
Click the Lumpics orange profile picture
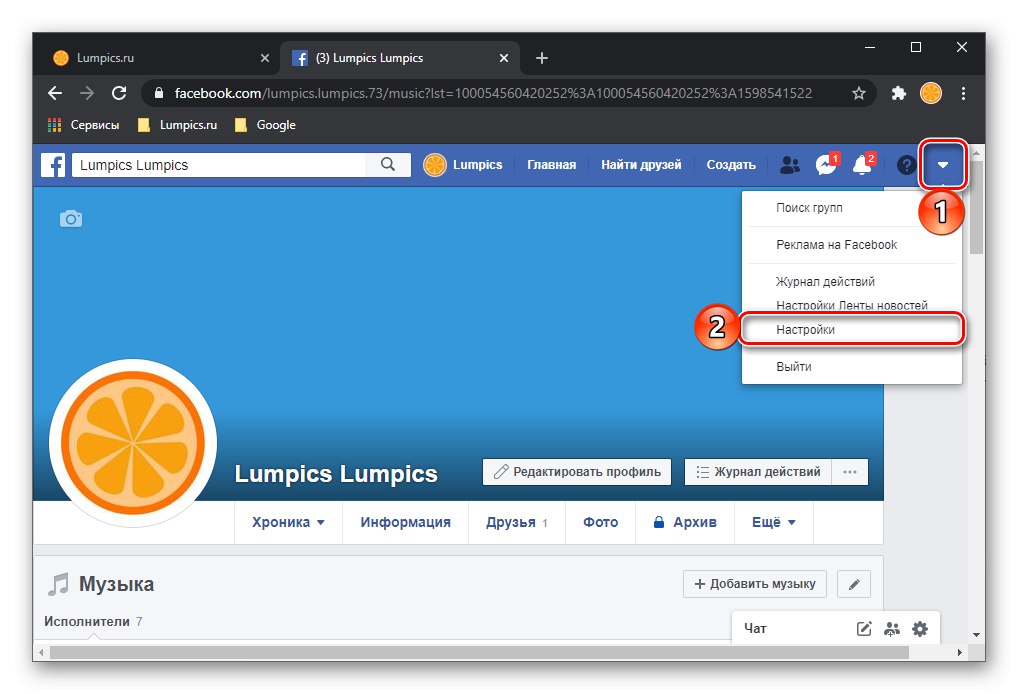click(132, 443)
